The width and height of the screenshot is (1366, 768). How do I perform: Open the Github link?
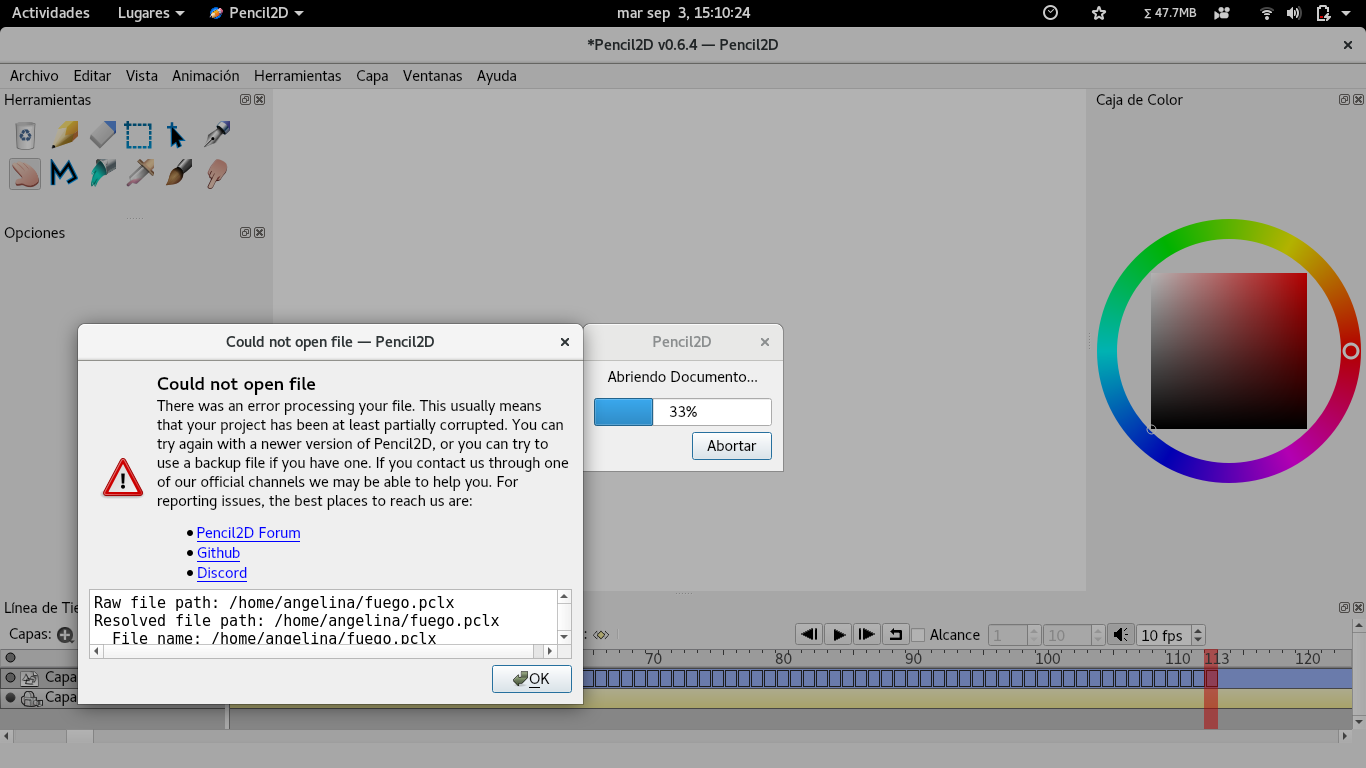pos(218,553)
